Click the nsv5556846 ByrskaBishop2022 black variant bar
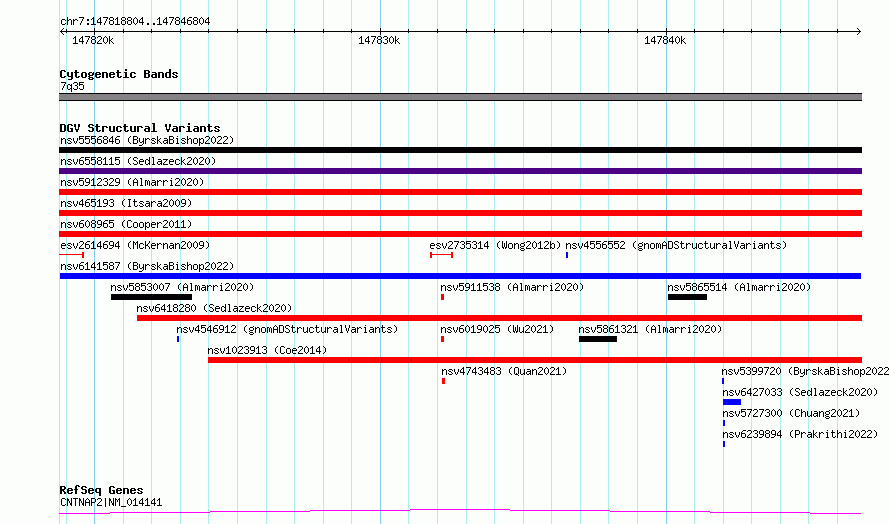Screen dimensions: 890x524 pyautogui.click(x=460, y=150)
